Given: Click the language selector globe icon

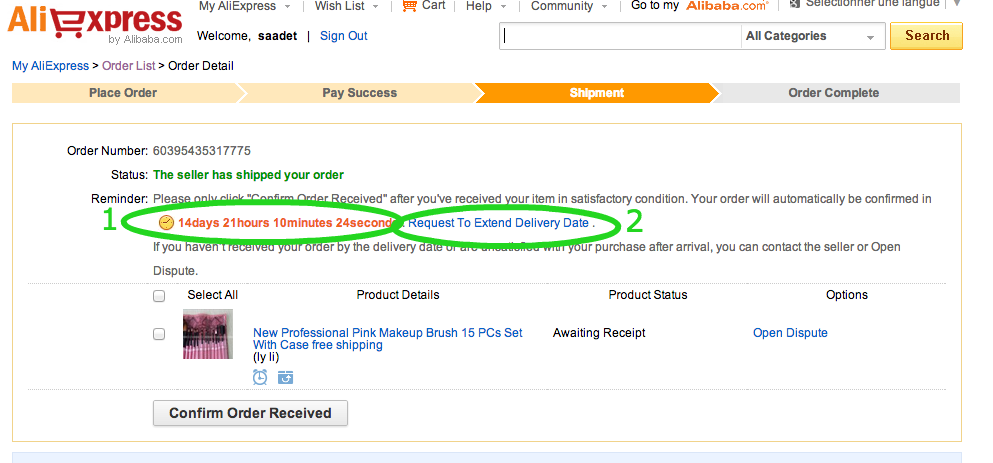Looking at the screenshot, I should pos(794,5).
